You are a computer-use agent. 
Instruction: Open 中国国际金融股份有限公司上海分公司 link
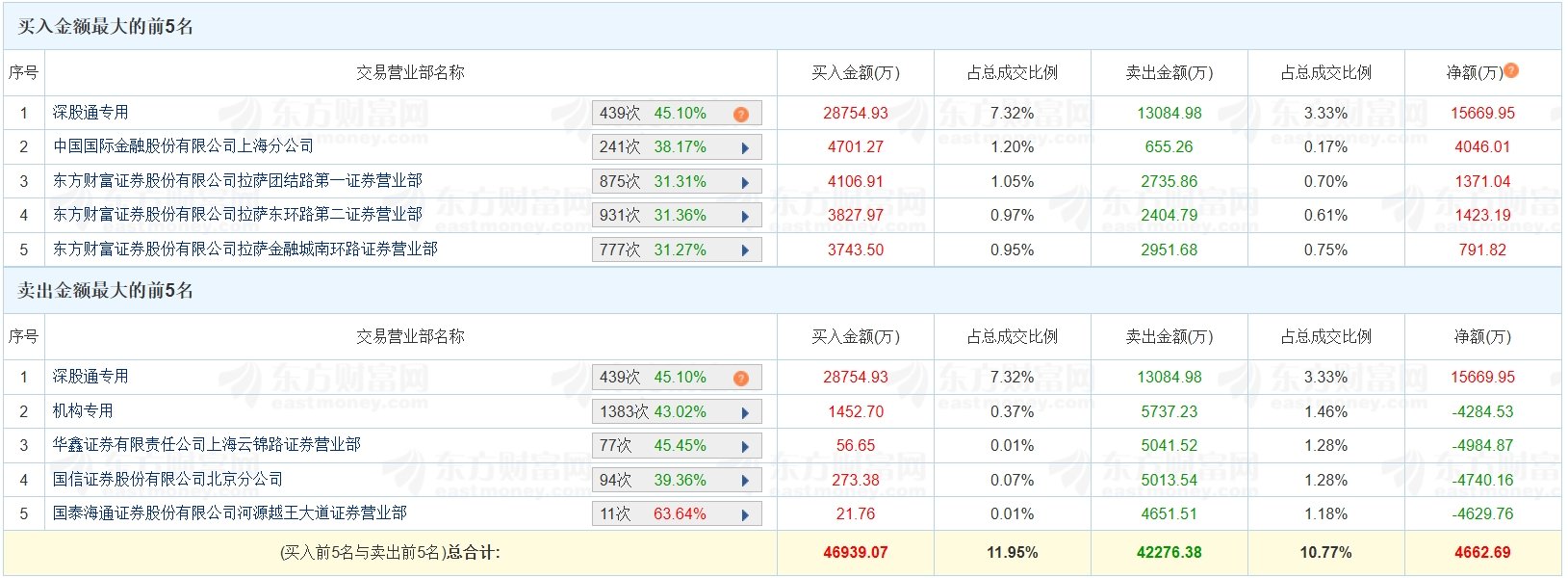click(x=183, y=146)
